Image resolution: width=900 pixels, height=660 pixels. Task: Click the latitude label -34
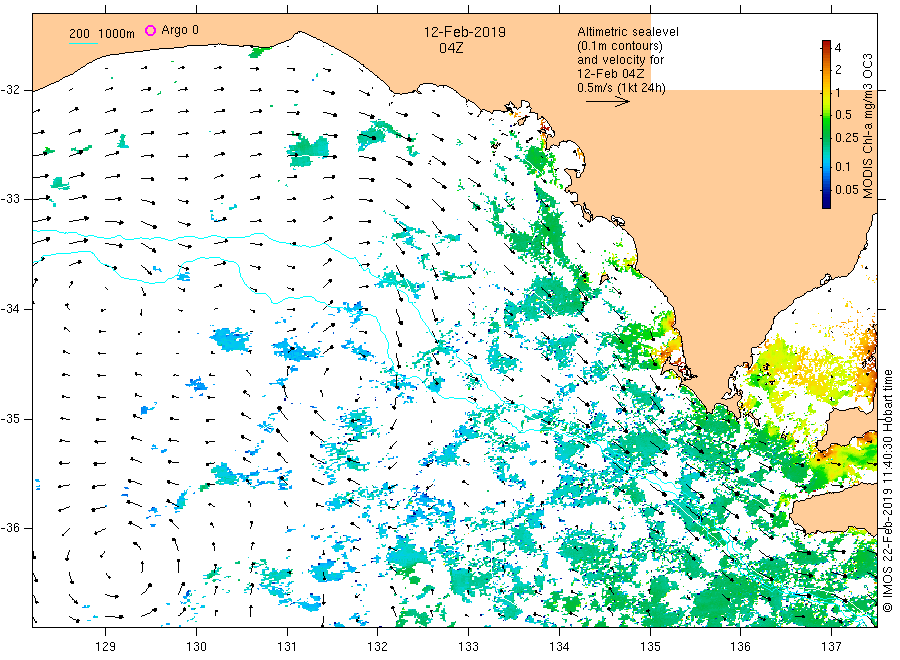coord(10,309)
